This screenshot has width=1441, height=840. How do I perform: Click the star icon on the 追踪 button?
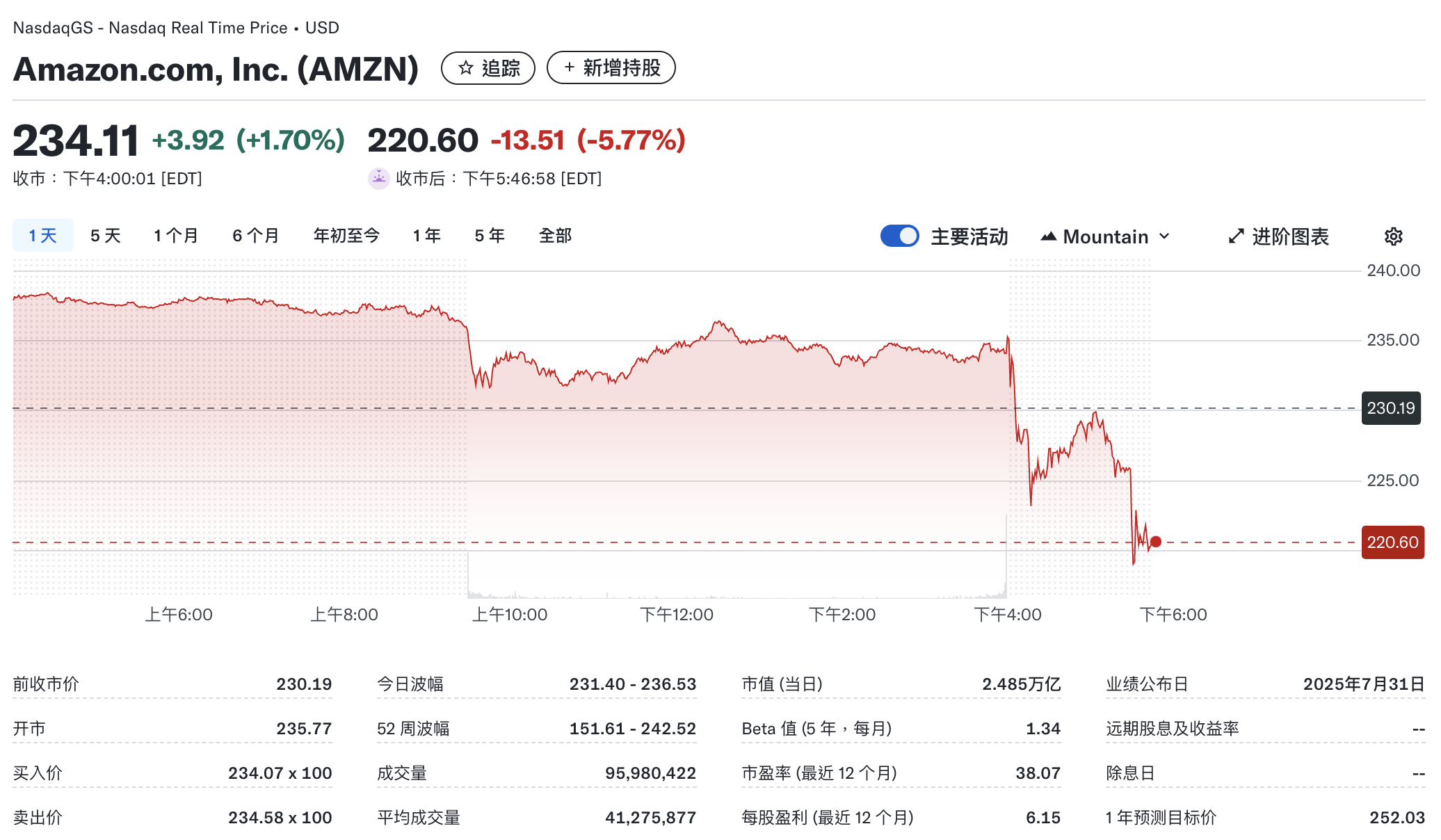pyautogui.click(x=466, y=68)
